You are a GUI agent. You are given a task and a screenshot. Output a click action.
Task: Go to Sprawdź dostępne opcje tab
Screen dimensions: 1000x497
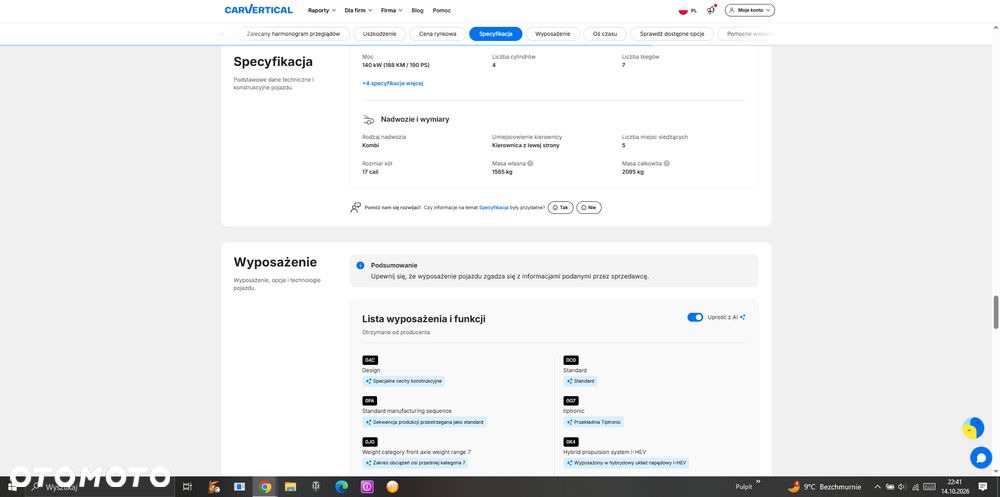coord(672,34)
